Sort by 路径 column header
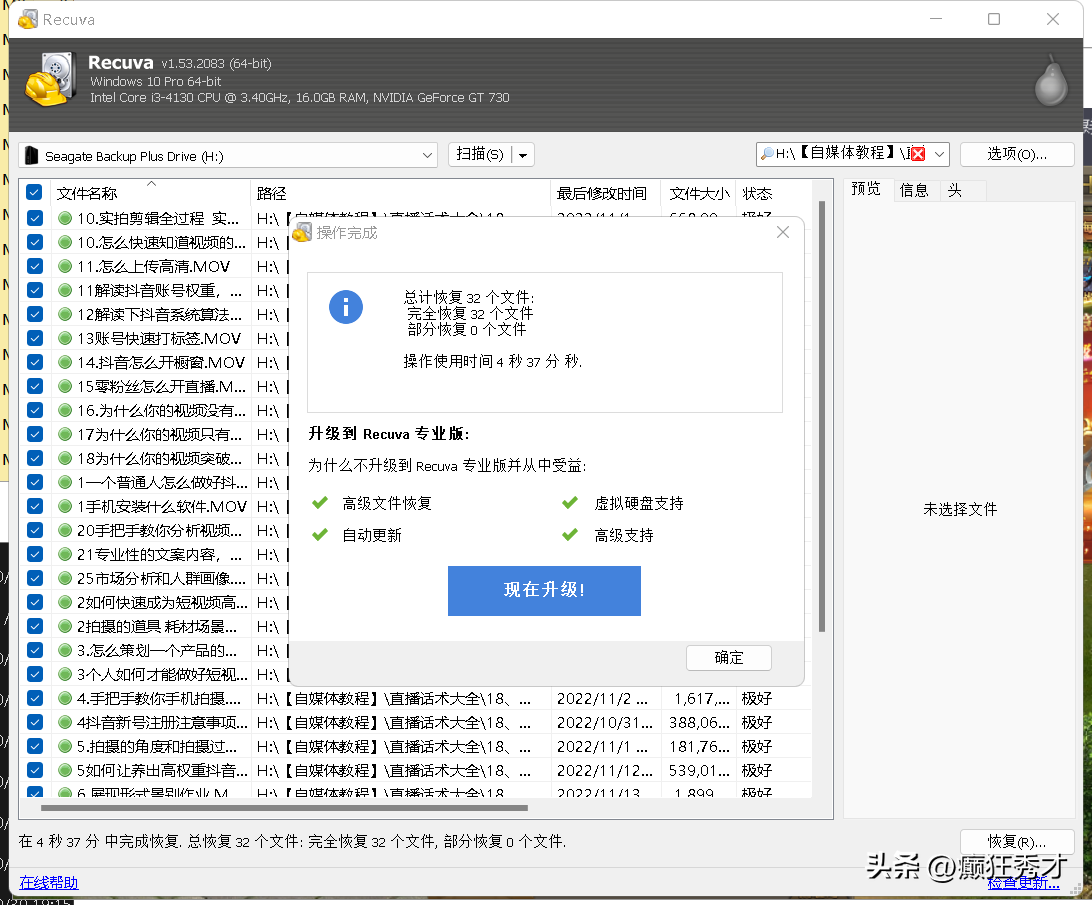The image size is (1092, 905). coord(400,194)
